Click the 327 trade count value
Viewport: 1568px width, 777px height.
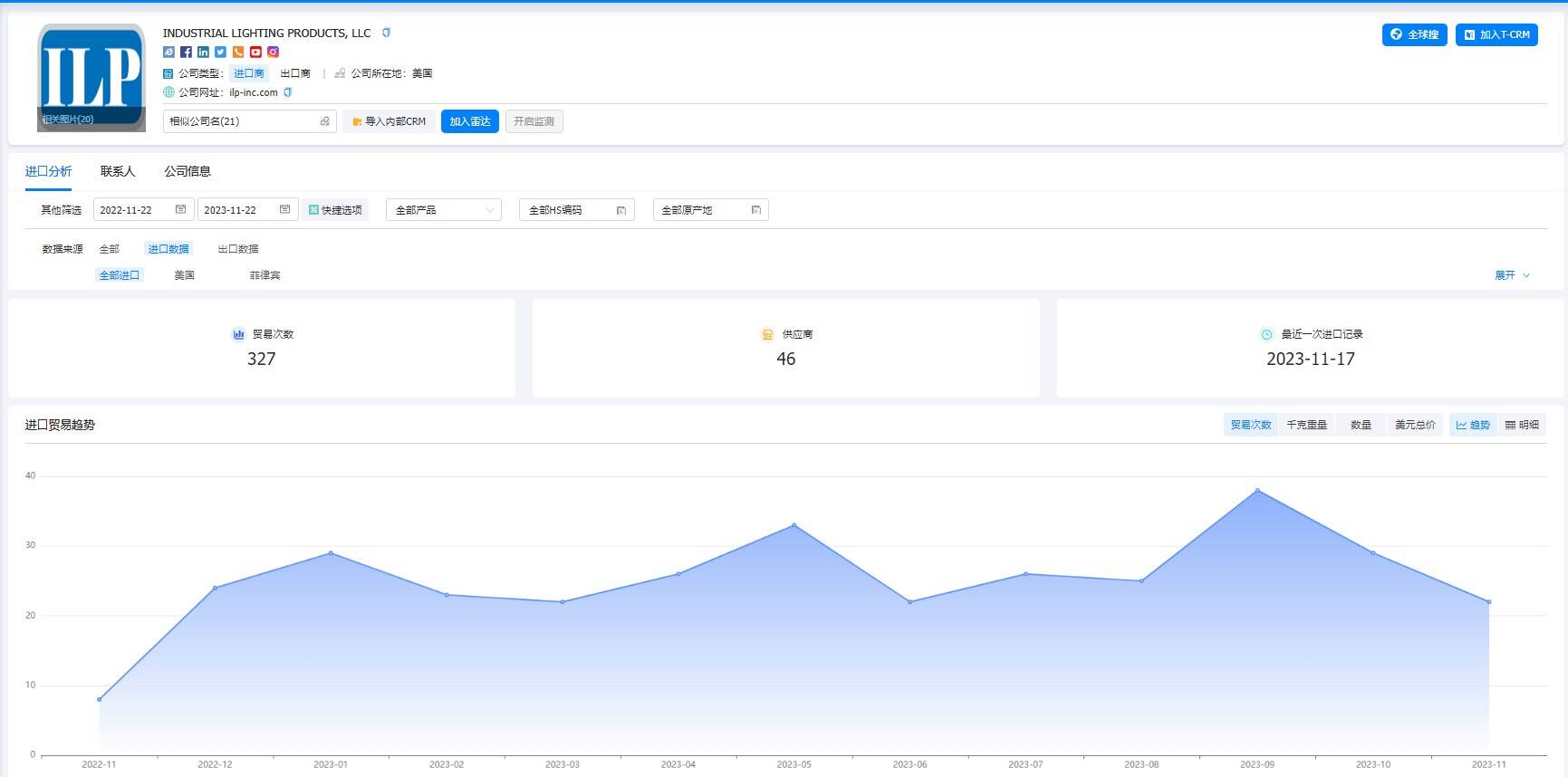(x=262, y=359)
